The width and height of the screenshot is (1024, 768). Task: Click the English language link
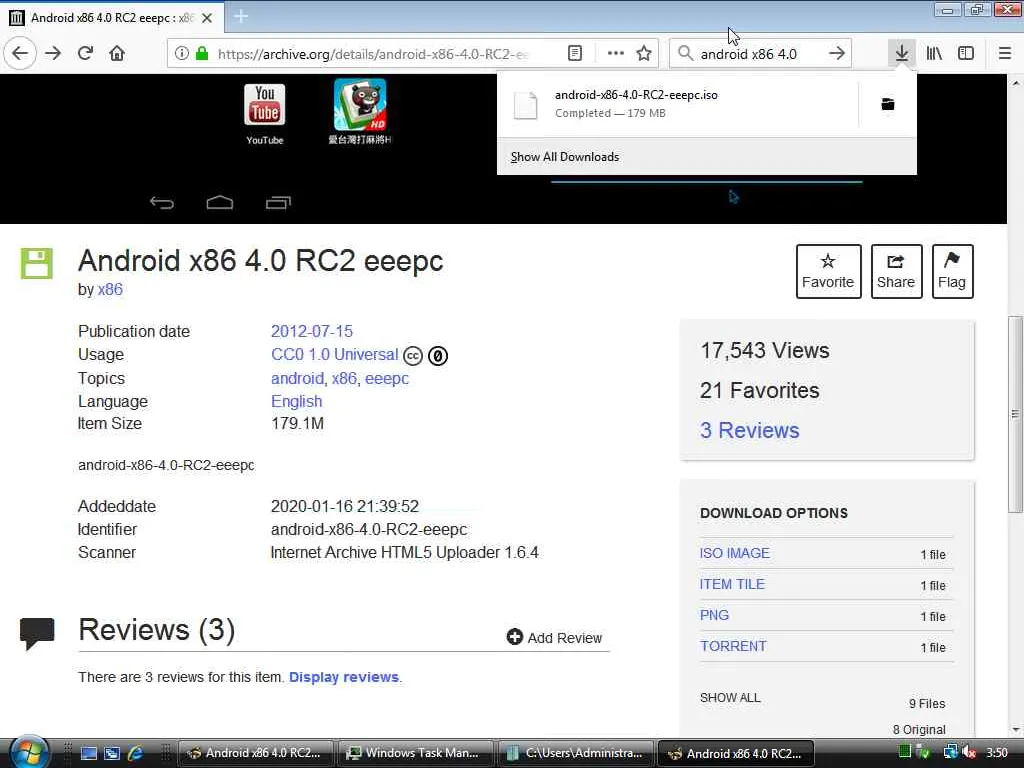[296, 401]
